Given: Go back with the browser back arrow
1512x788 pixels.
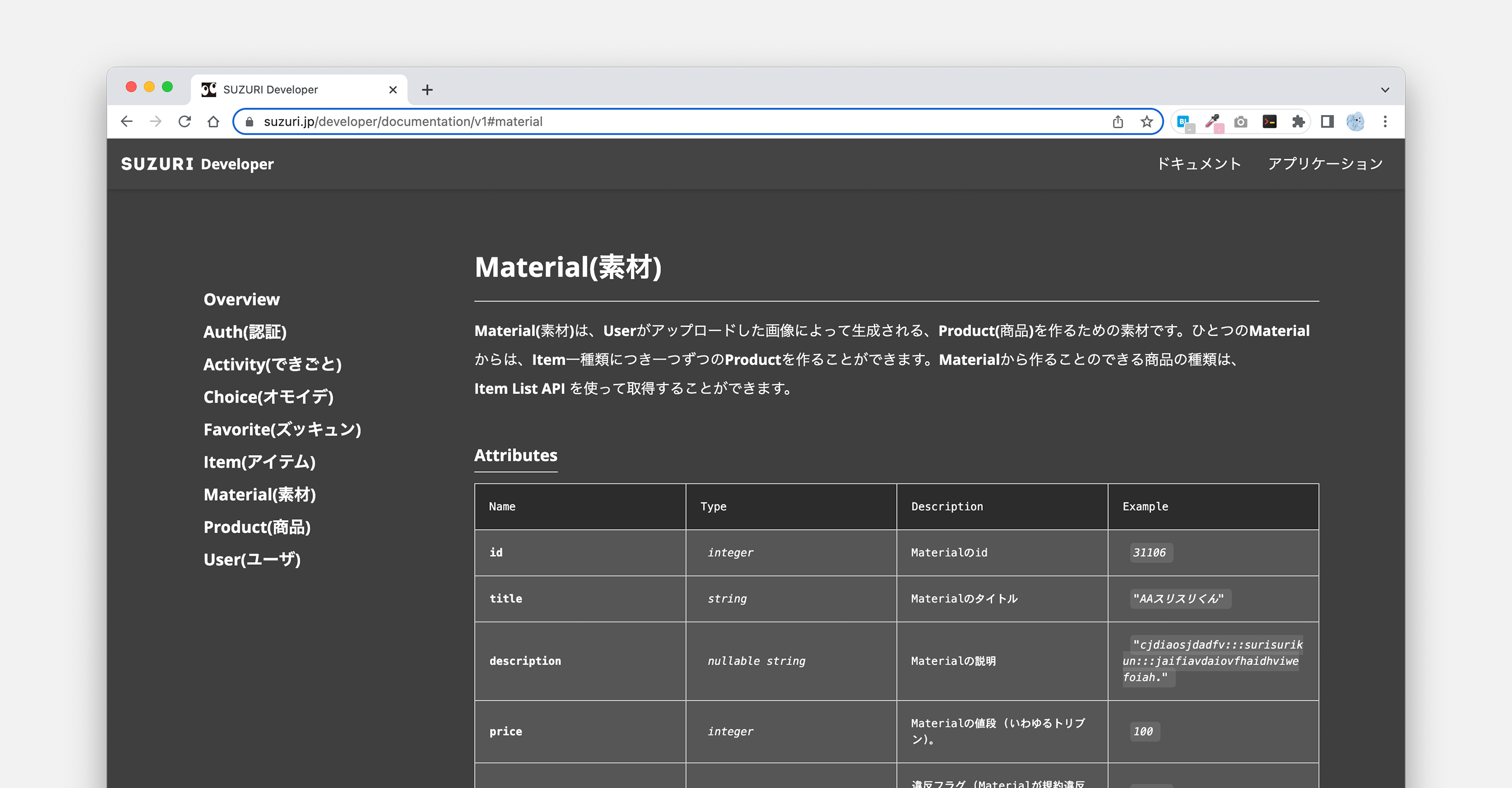Looking at the screenshot, I should coord(127,121).
